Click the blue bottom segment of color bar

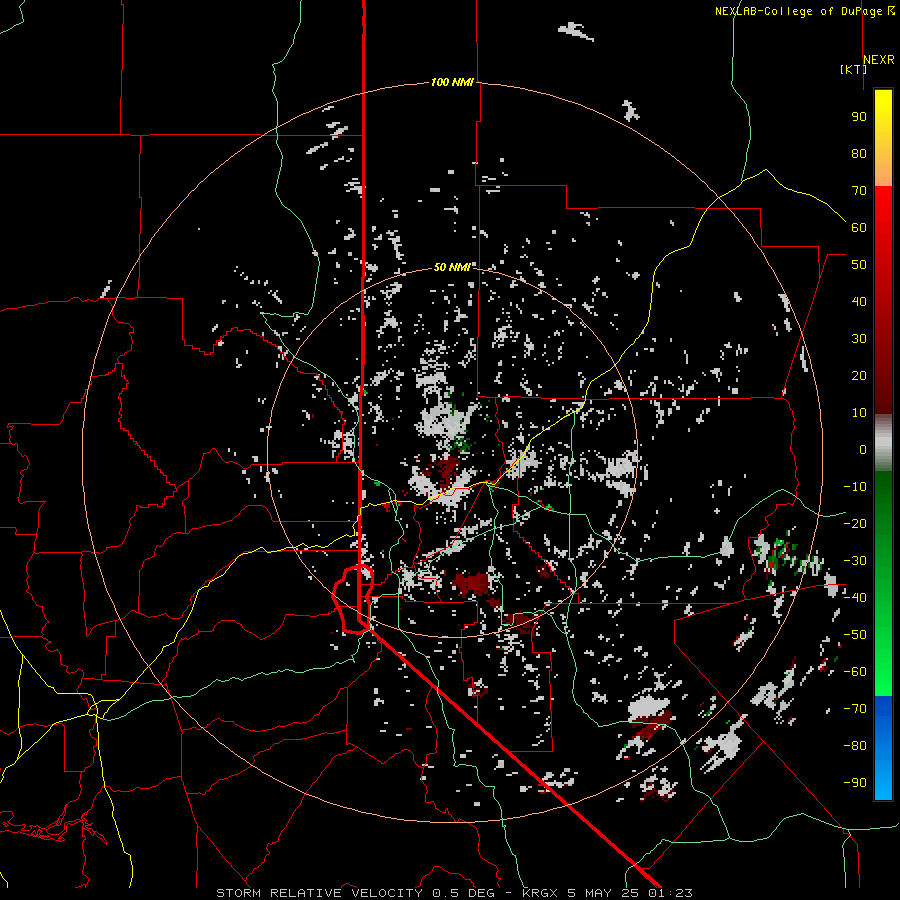883,748
